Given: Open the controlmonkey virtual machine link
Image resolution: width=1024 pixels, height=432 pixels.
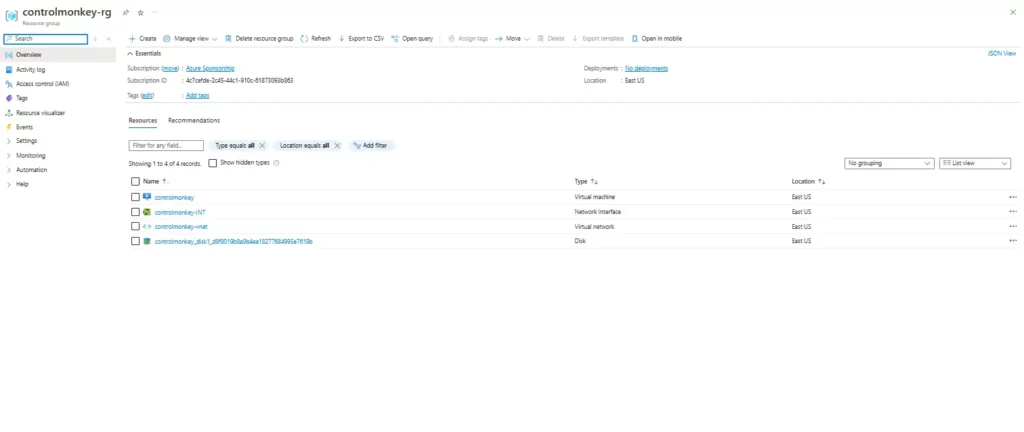Looking at the screenshot, I should click(174, 197).
